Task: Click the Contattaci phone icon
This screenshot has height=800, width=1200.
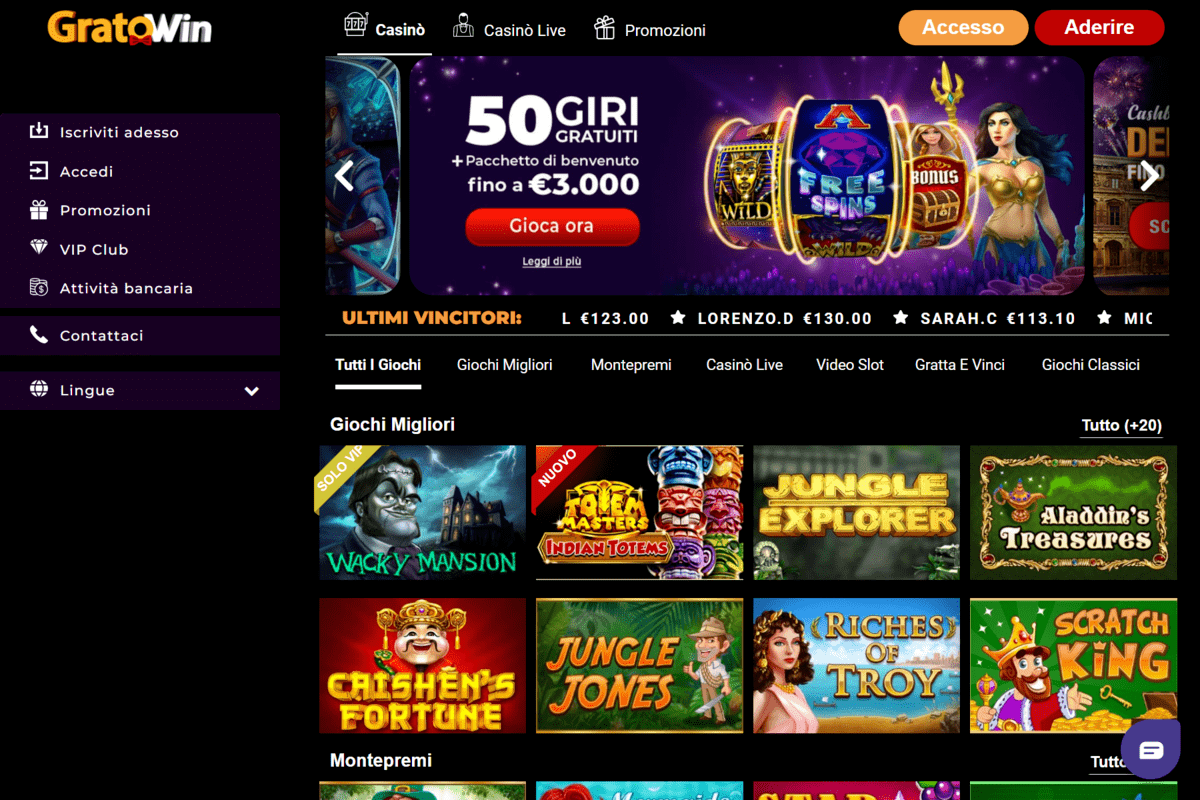Action: (x=39, y=335)
